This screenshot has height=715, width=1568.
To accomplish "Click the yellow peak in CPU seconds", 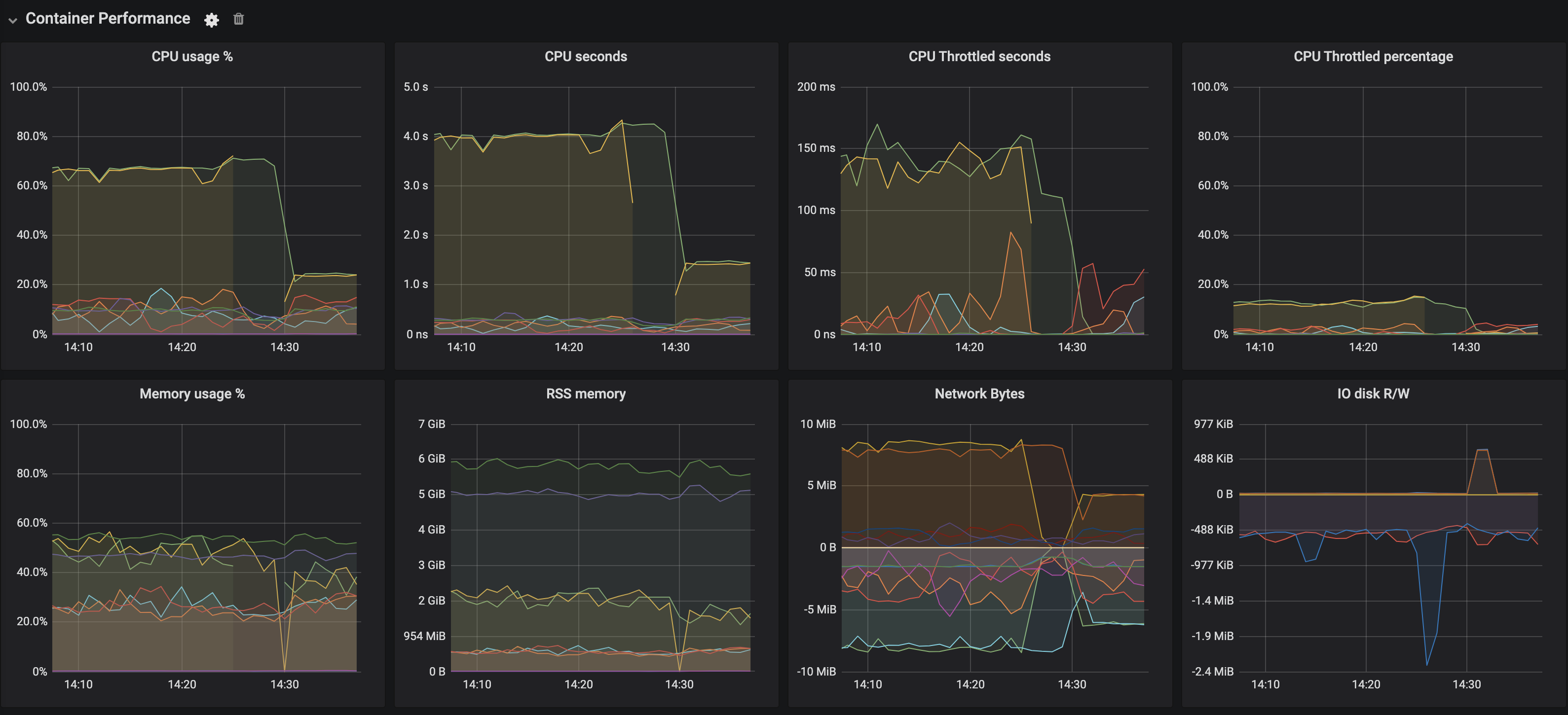I will [x=622, y=120].
